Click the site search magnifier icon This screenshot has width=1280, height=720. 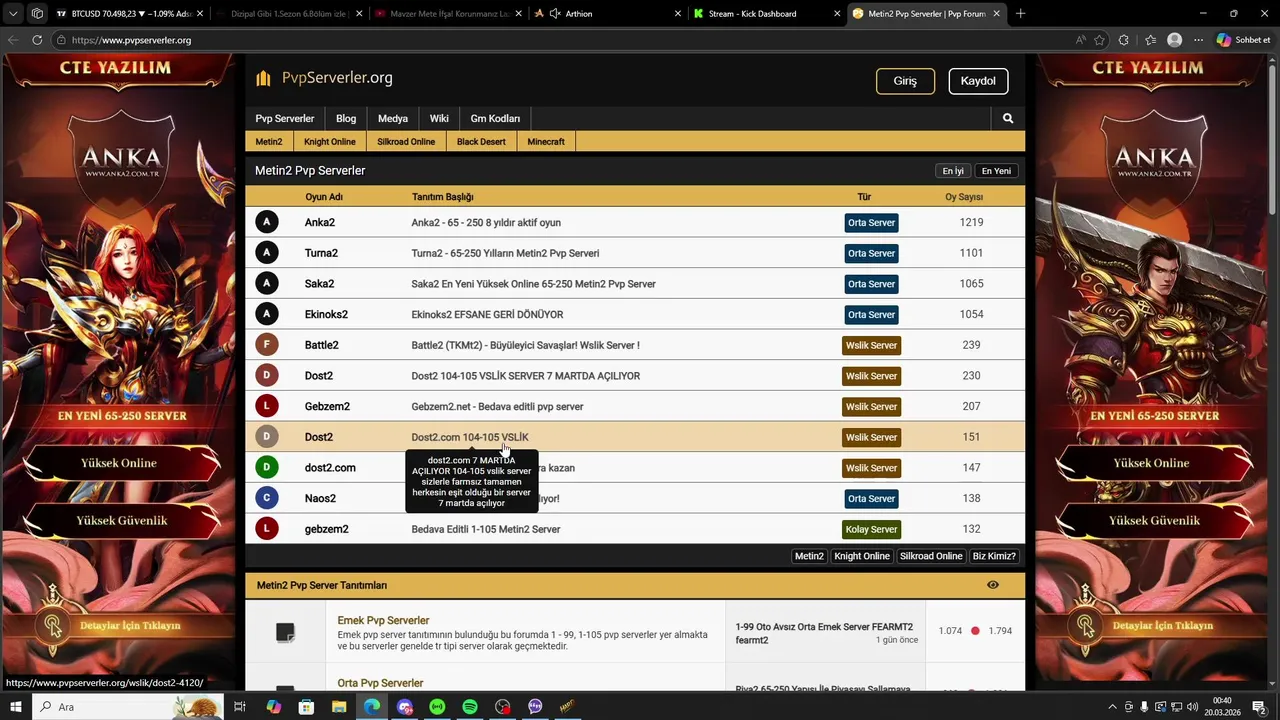pyautogui.click(x=1007, y=118)
